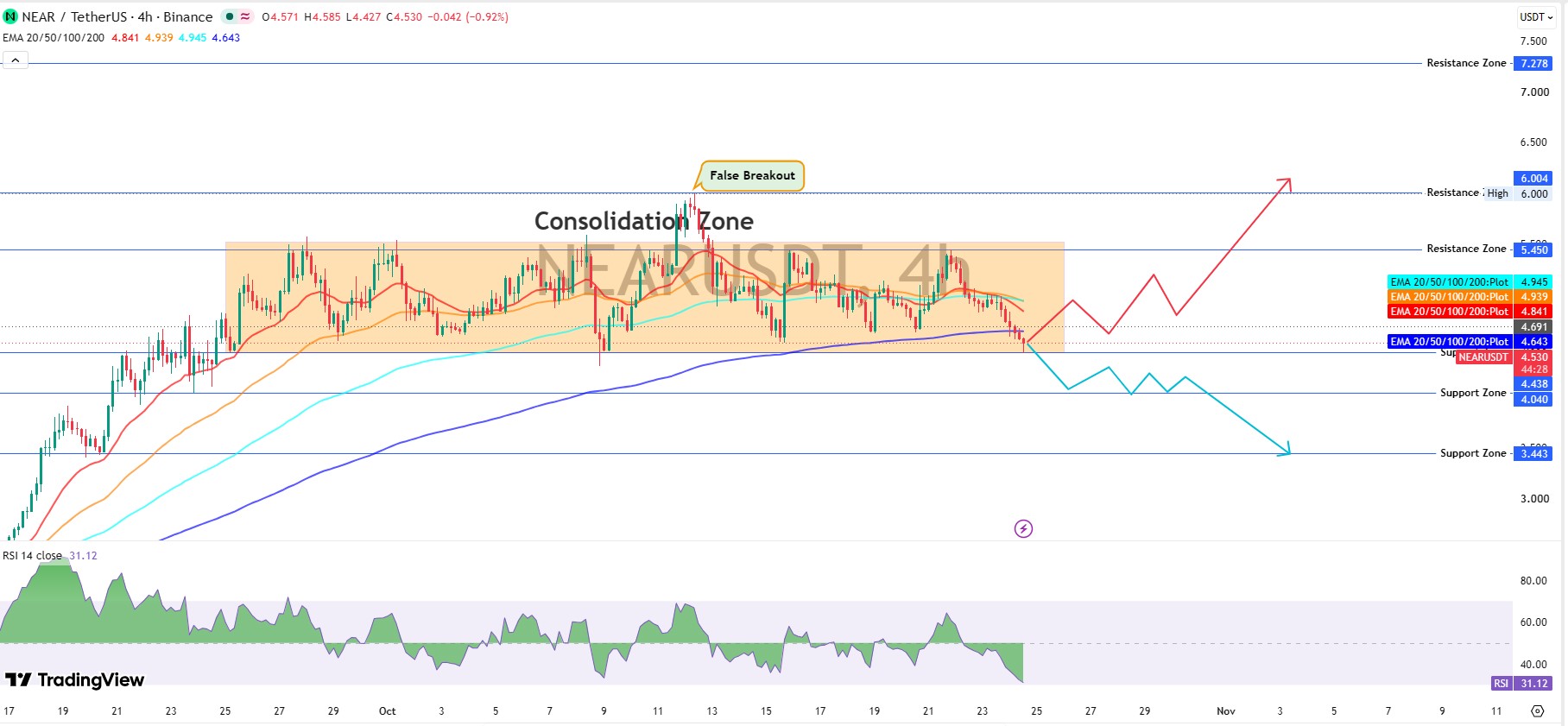Screen dimensions: 1568x726
Task: Click the red NEARUSDT 4.530 last-price label
Action: 1504,357
